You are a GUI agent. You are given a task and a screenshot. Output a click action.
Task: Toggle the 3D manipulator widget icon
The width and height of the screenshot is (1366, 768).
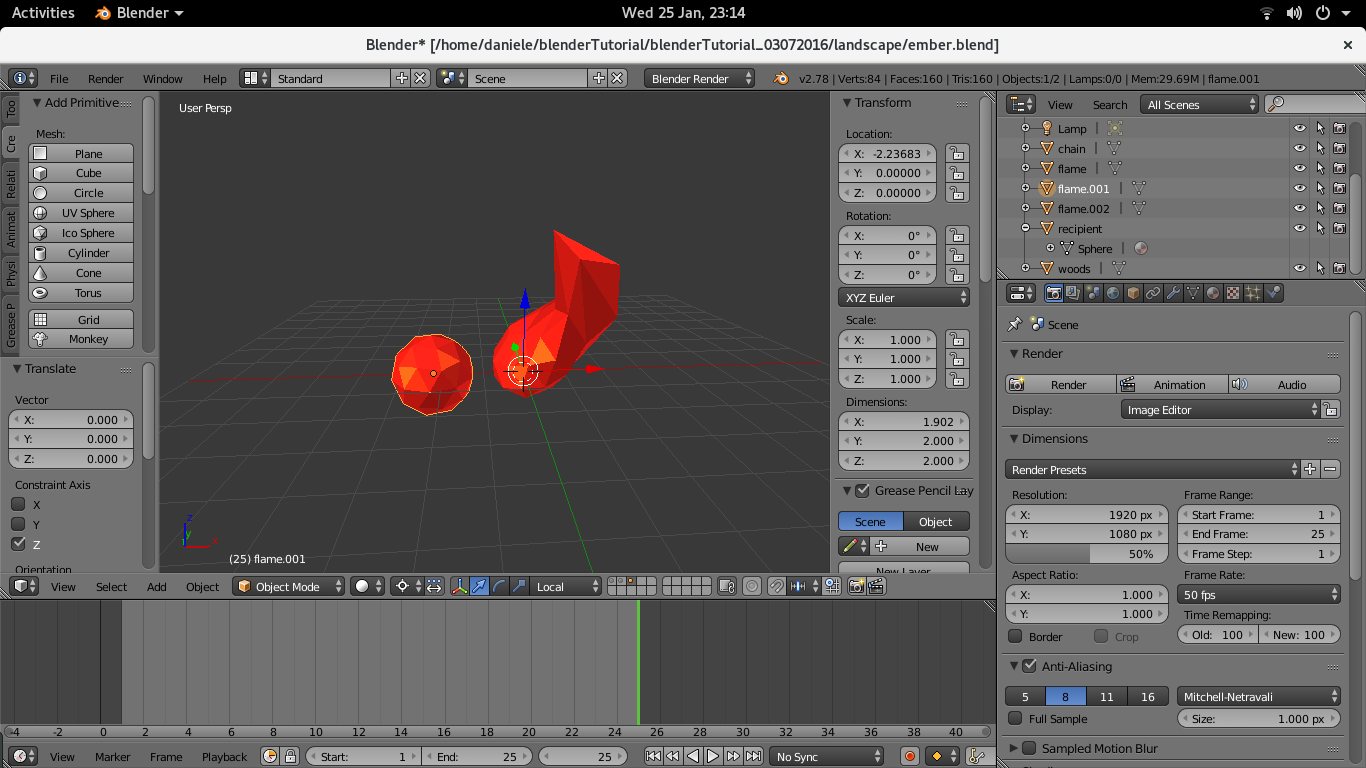tap(460, 587)
